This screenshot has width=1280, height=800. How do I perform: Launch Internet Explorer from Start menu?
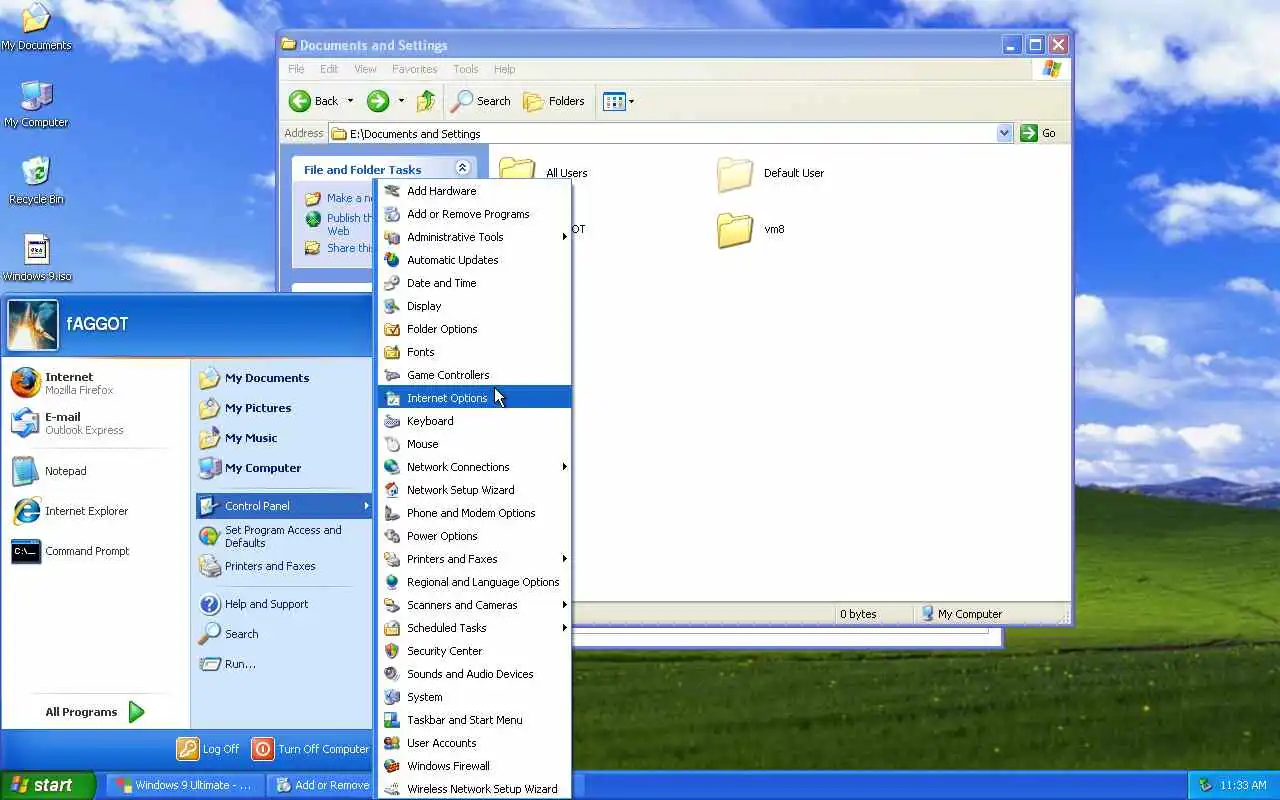tap(96, 511)
